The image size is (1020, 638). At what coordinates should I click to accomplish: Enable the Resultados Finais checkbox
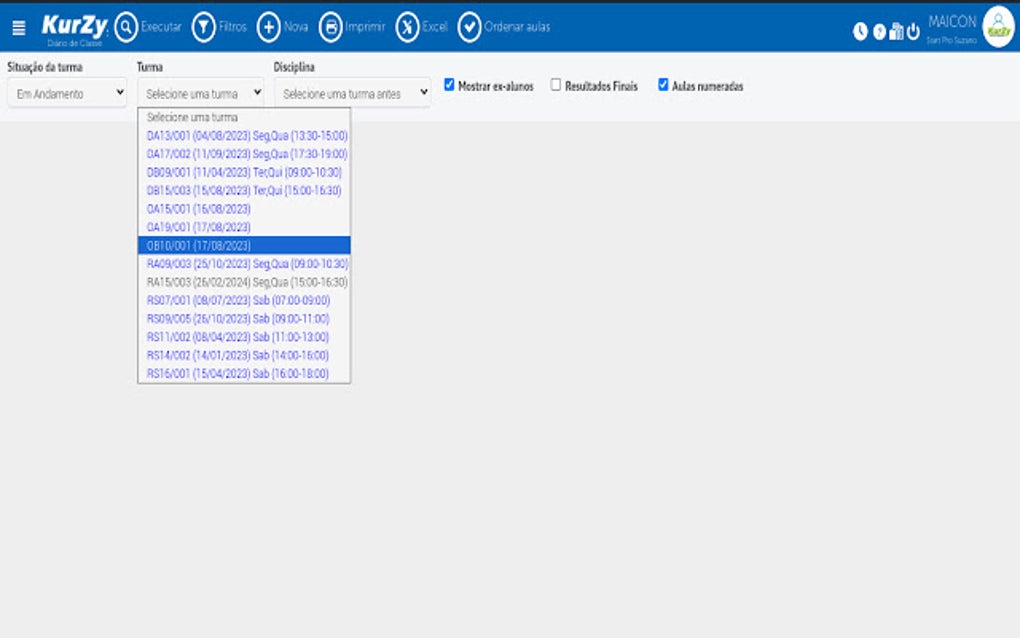click(x=556, y=86)
